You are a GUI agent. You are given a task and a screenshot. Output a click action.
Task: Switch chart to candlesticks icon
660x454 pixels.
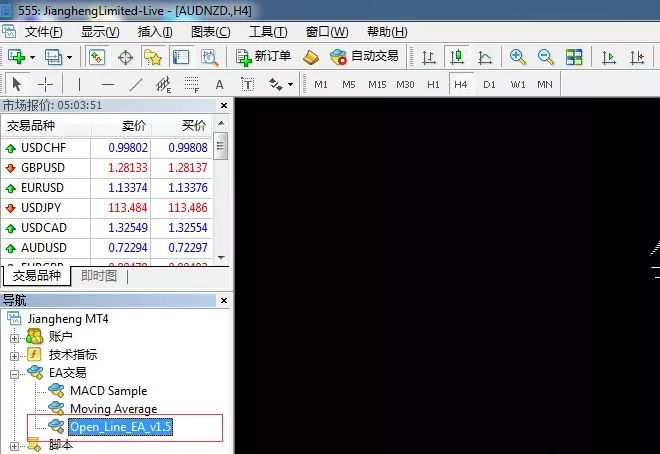point(457,57)
